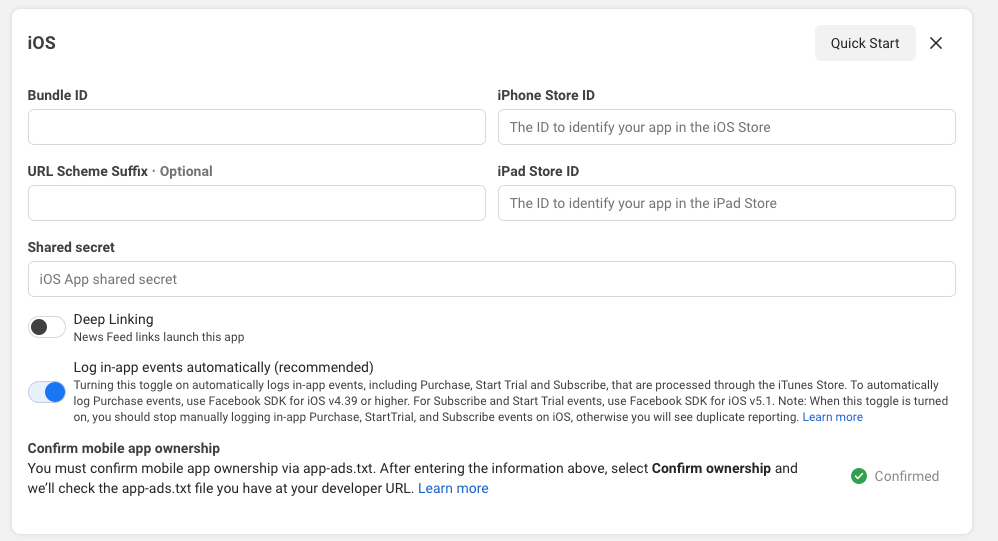Click the Shared secret field label
The image size is (998, 541).
click(x=71, y=248)
